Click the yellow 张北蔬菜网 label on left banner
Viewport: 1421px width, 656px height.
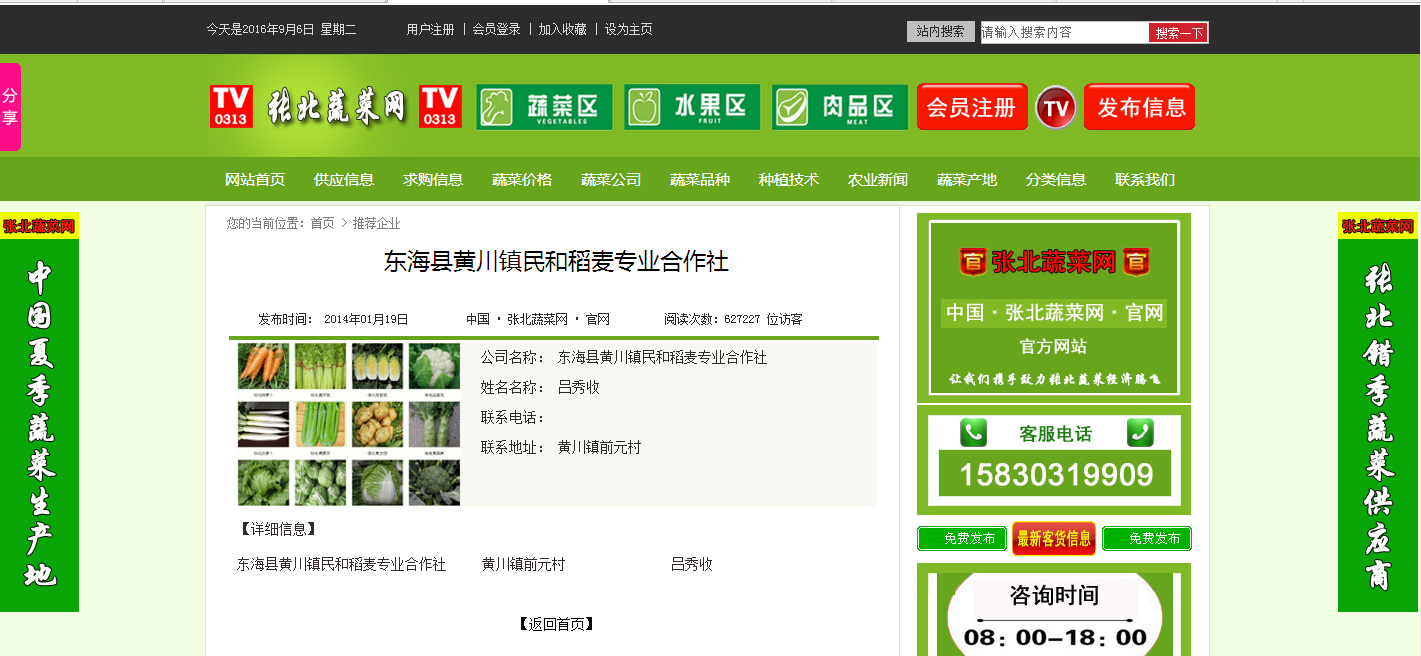pos(39,226)
